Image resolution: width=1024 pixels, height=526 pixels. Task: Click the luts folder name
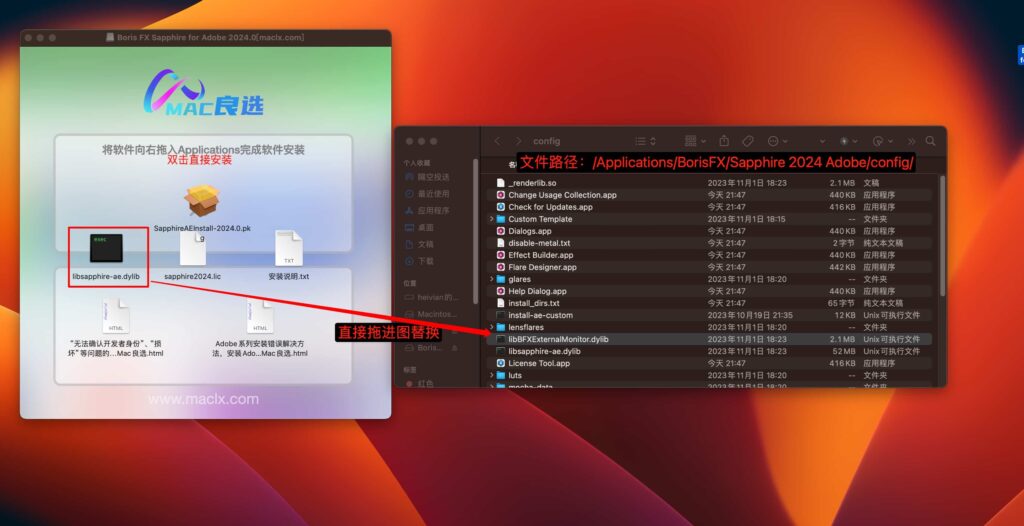click(515, 375)
